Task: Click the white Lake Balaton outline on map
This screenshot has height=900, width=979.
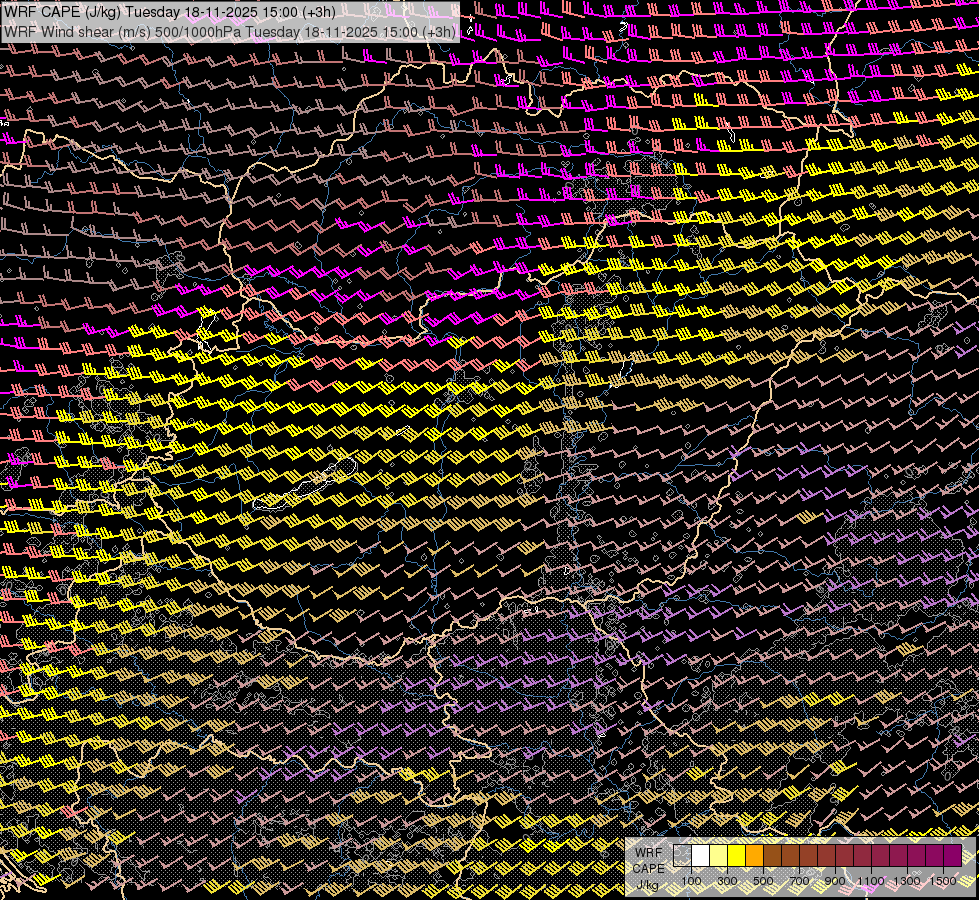Action: tap(305, 484)
